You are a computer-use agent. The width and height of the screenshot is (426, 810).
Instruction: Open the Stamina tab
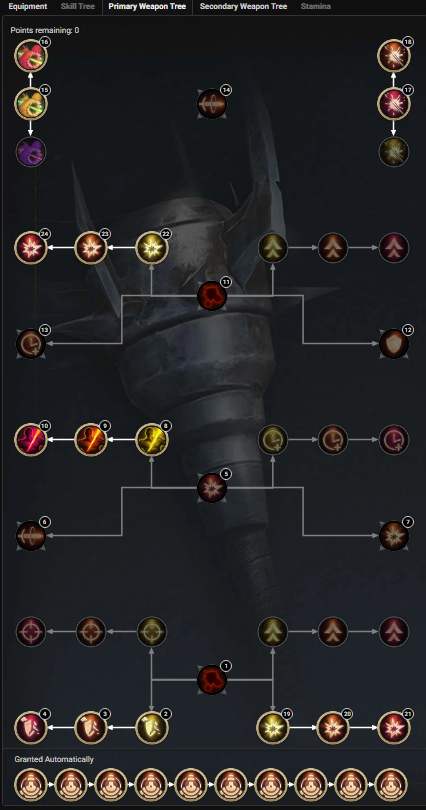click(315, 7)
